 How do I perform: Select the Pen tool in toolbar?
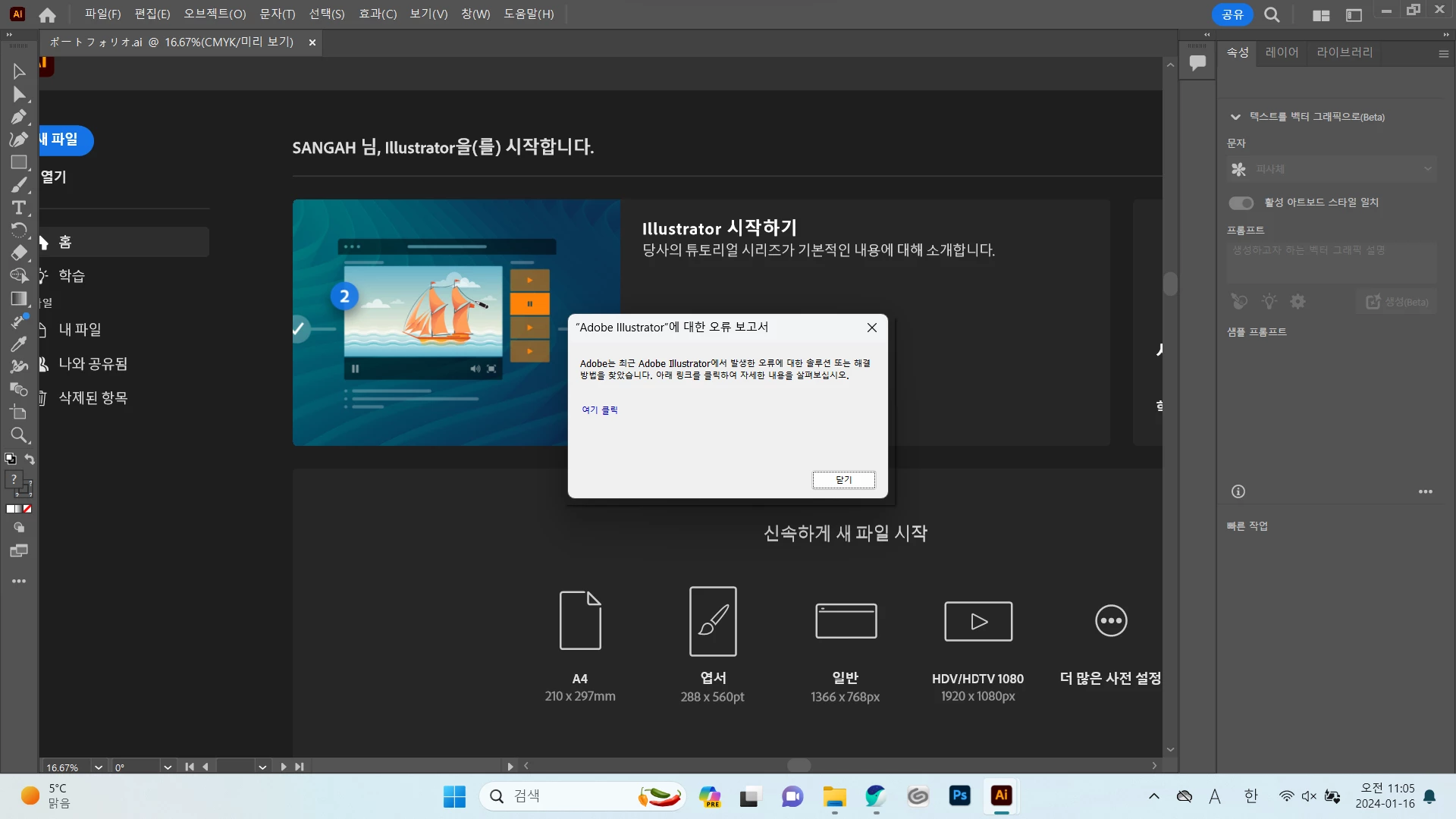point(19,117)
